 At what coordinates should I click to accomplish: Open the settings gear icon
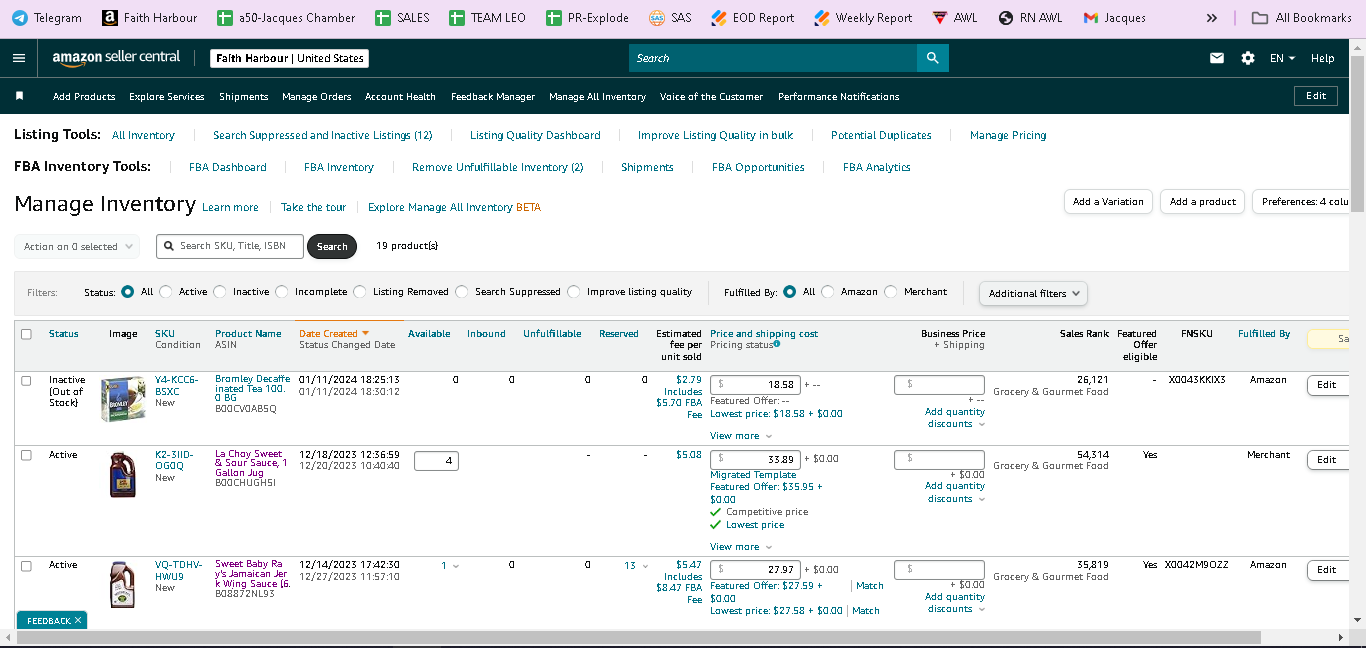[x=1248, y=58]
